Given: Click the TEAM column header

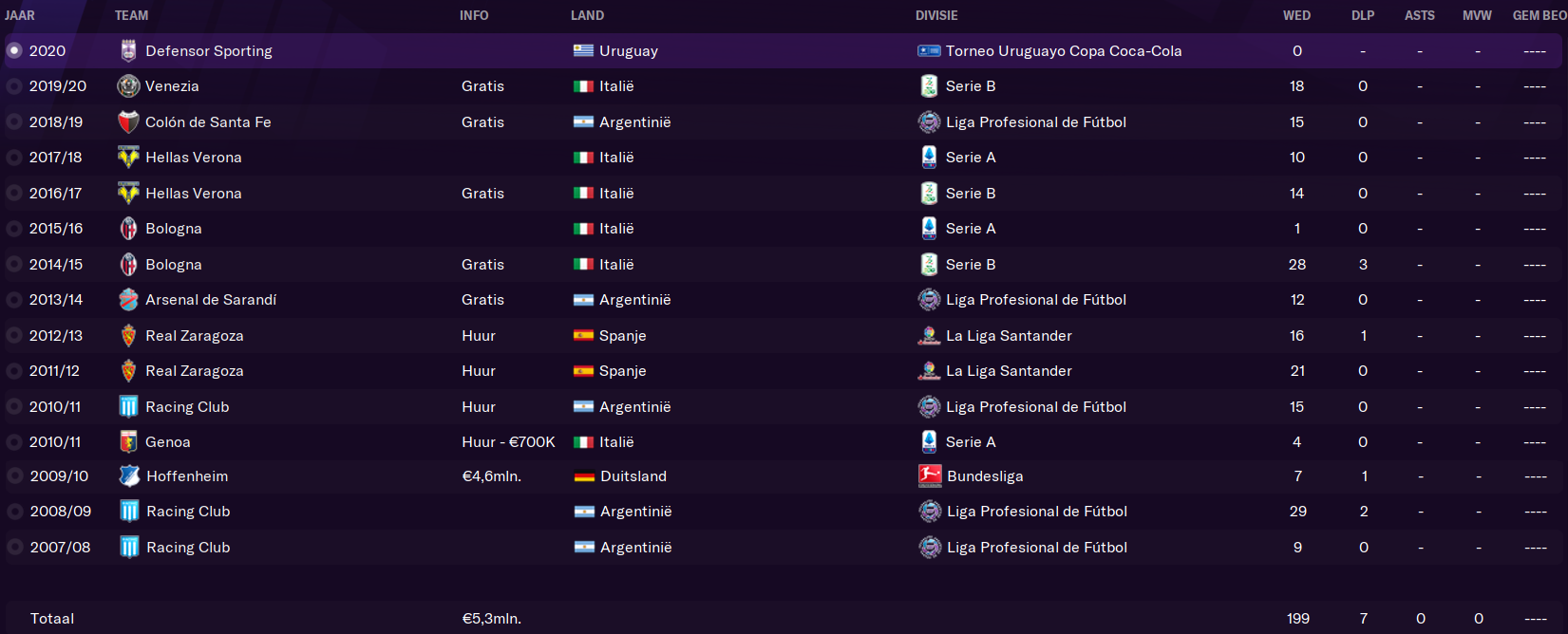Looking at the screenshot, I should (x=131, y=15).
